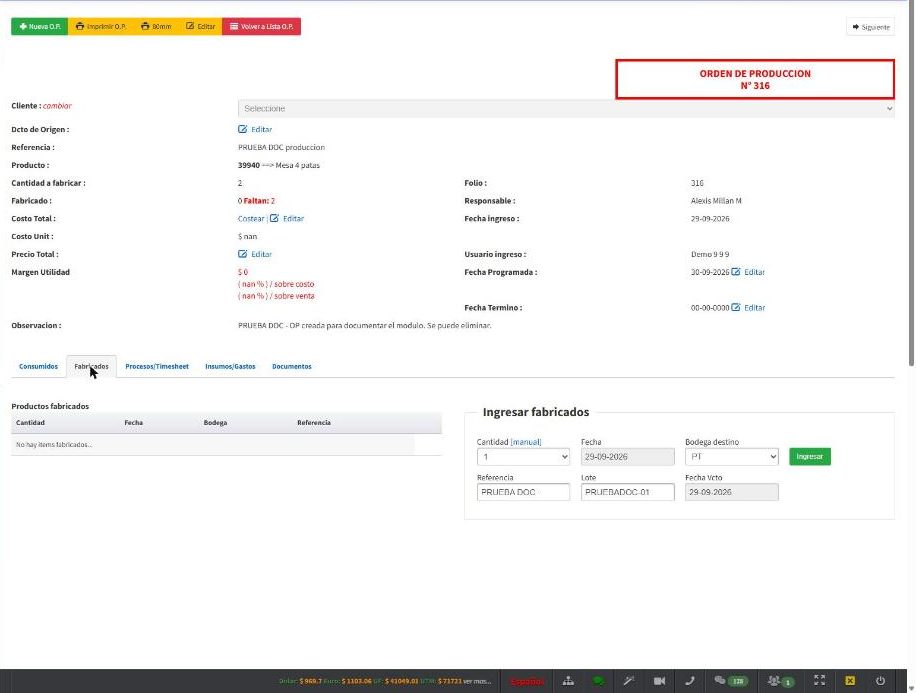The height and width of the screenshot is (693, 916).
Task: Switch to the Insumos/Gastos tab
Action: (230, 366)
